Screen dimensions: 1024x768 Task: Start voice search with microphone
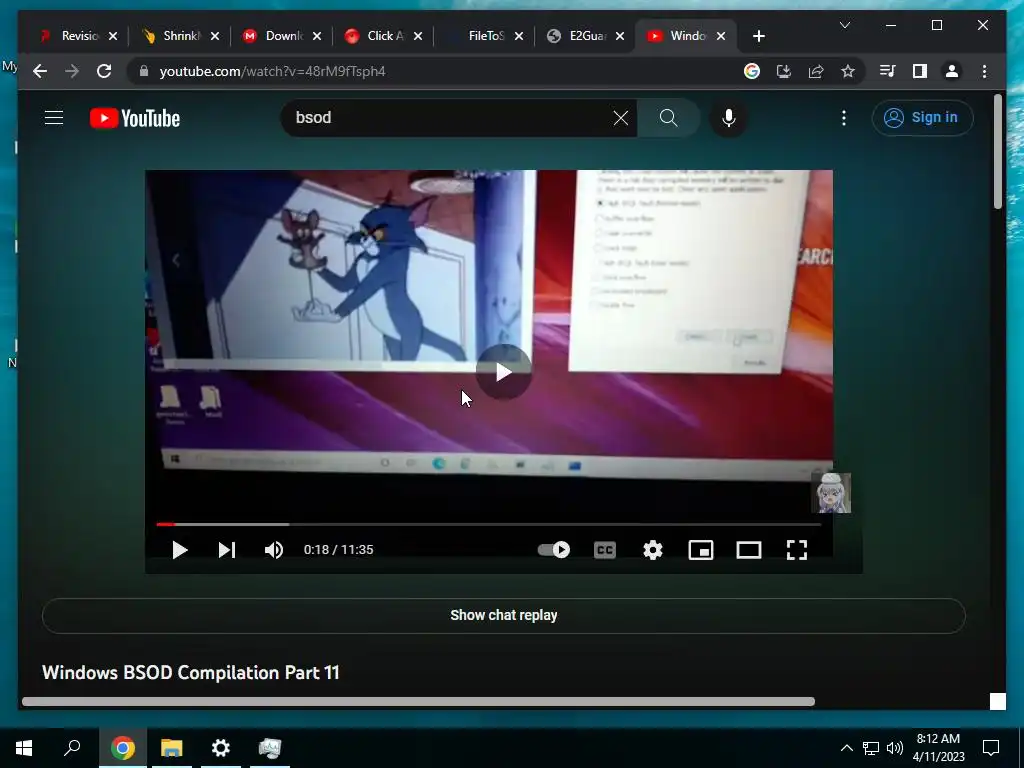(x=729, y=118)
